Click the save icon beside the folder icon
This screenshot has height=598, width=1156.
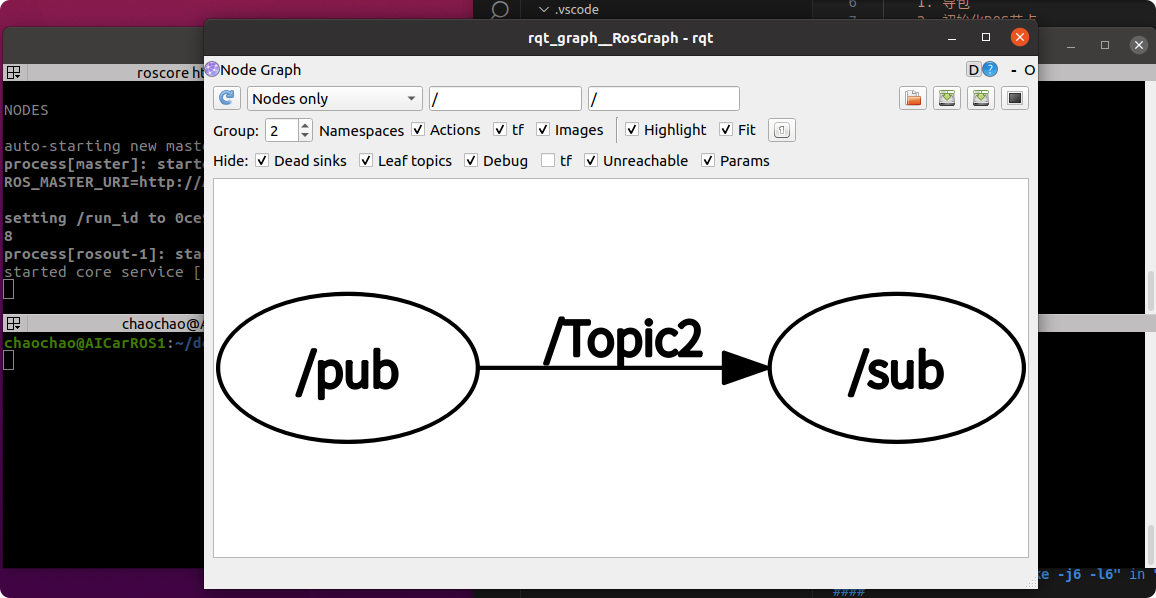pyautogui.click(x=947, y=98)
